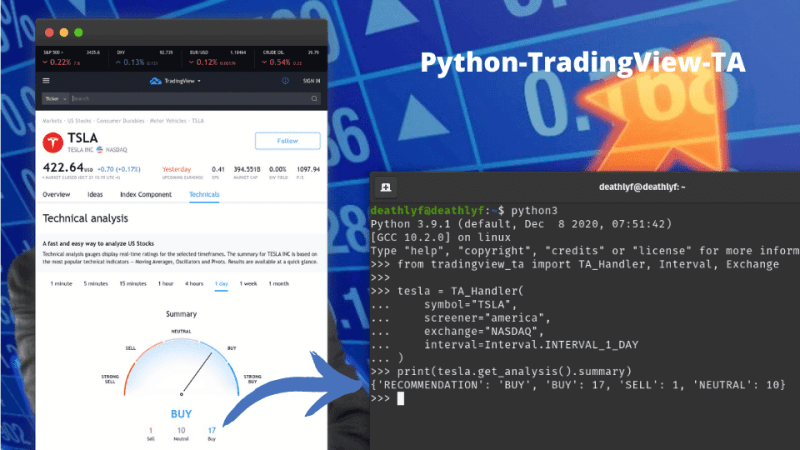
Task: Switch to the Technicals tab
Action: pos(204,194)
